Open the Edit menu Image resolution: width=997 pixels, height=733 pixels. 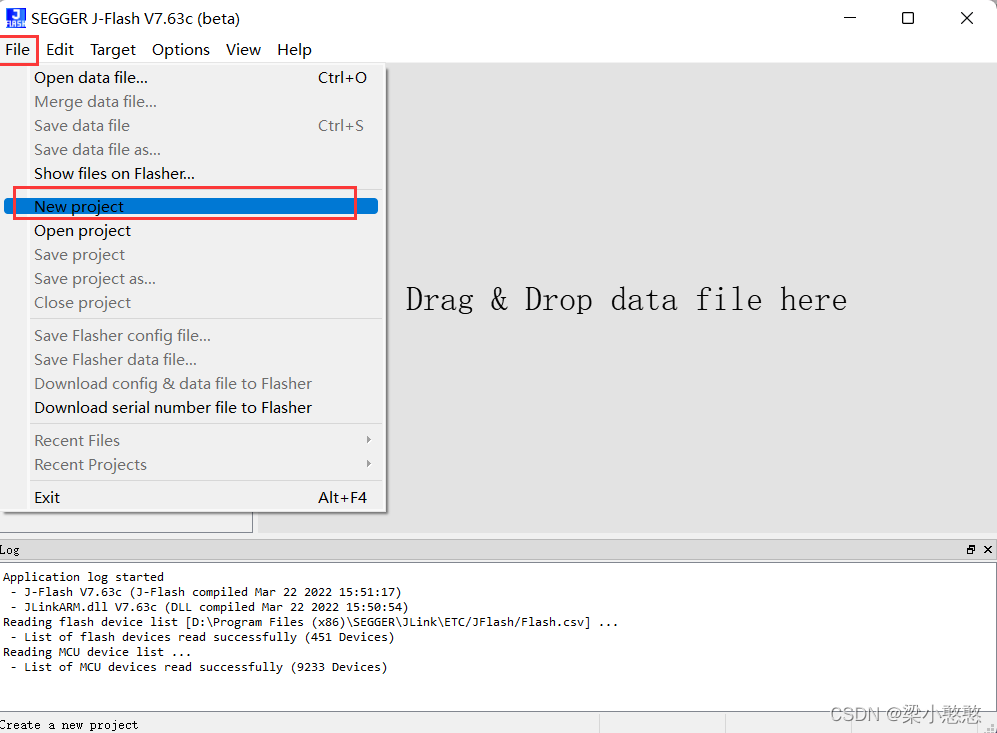60,50
